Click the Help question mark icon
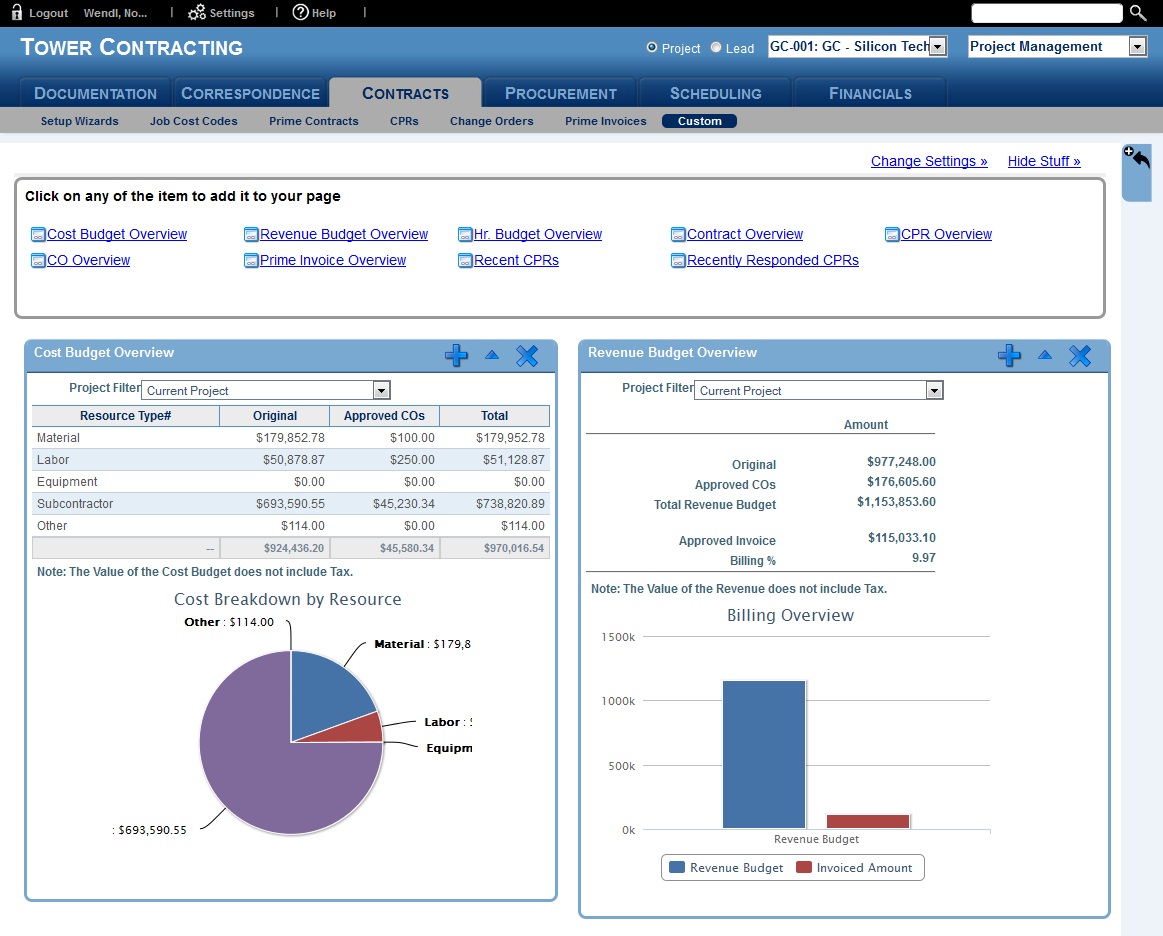This screenshot has width=1163, height=936. pos(300,13)
